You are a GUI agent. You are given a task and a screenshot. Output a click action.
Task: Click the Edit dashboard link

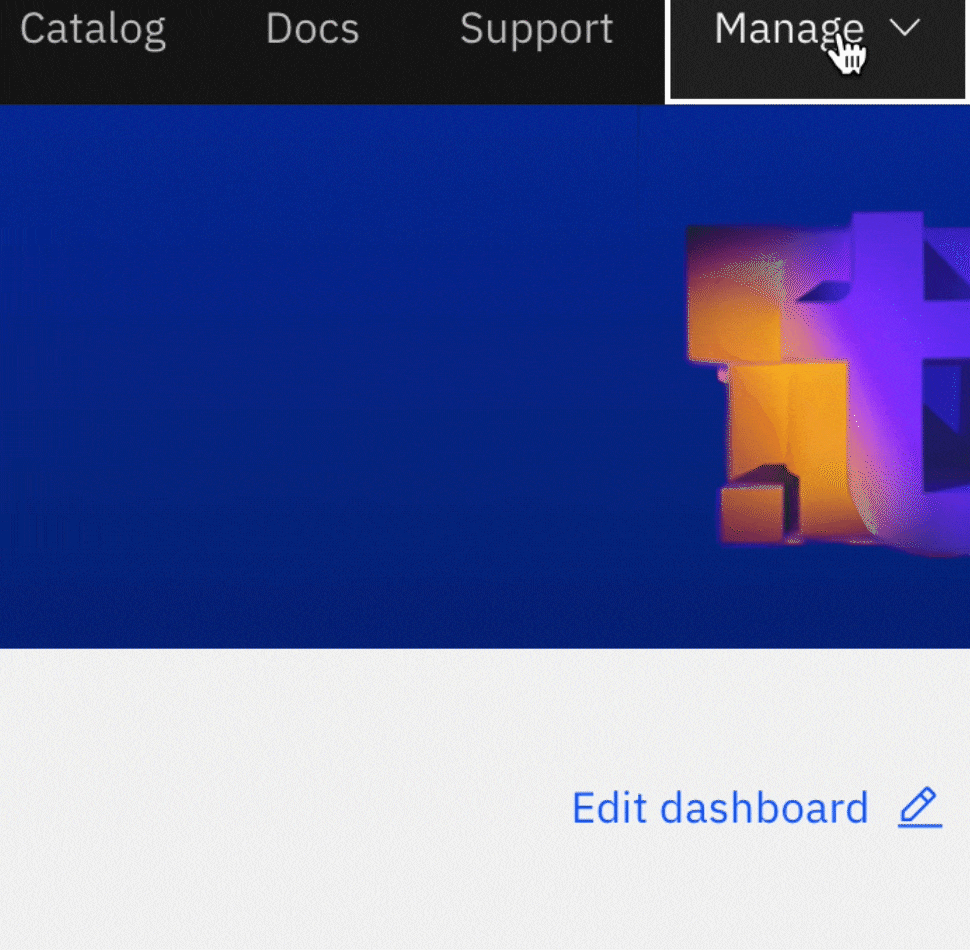720,808
